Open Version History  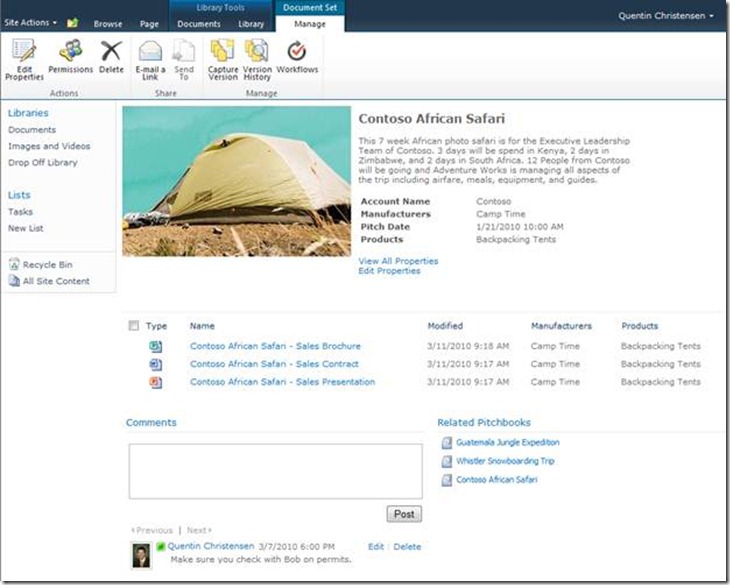pos(257,60)
